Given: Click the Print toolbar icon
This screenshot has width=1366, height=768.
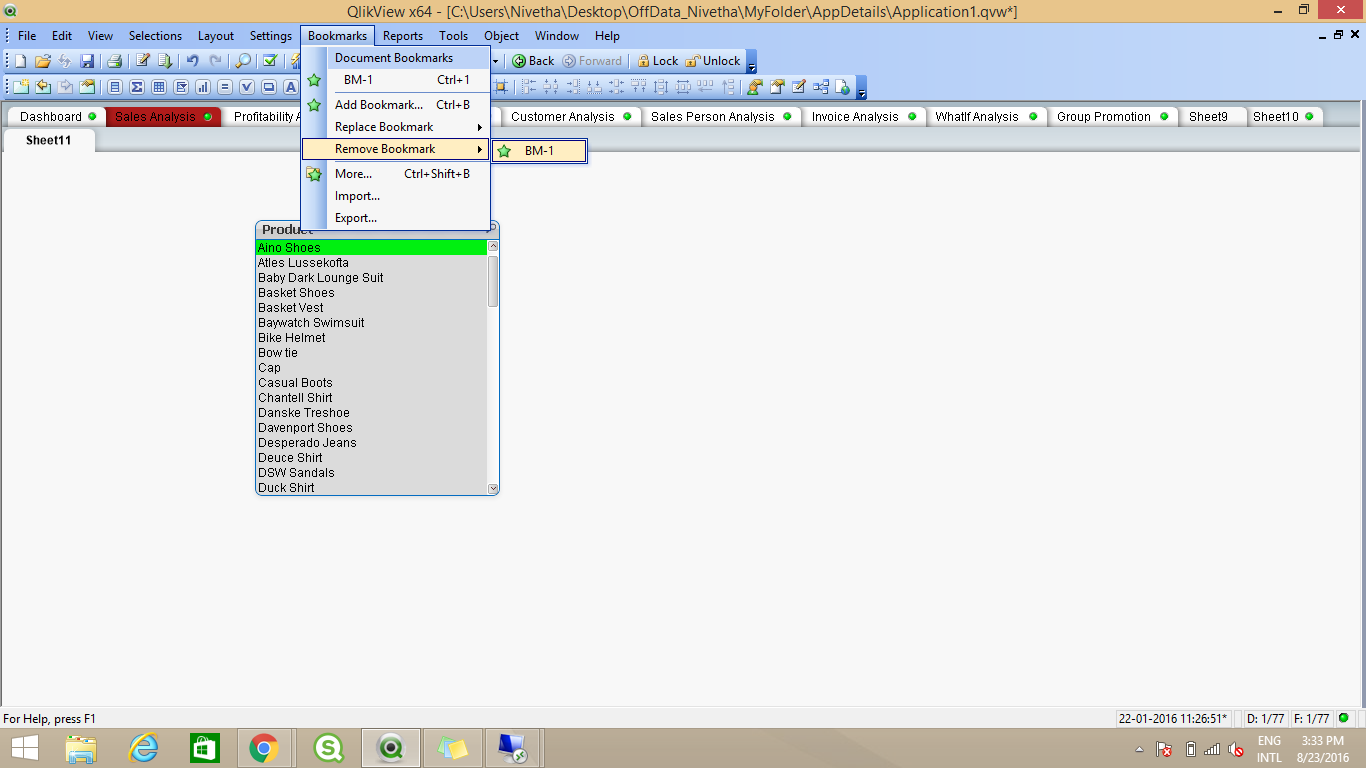Looking at the screenshot, I should 114,61.
